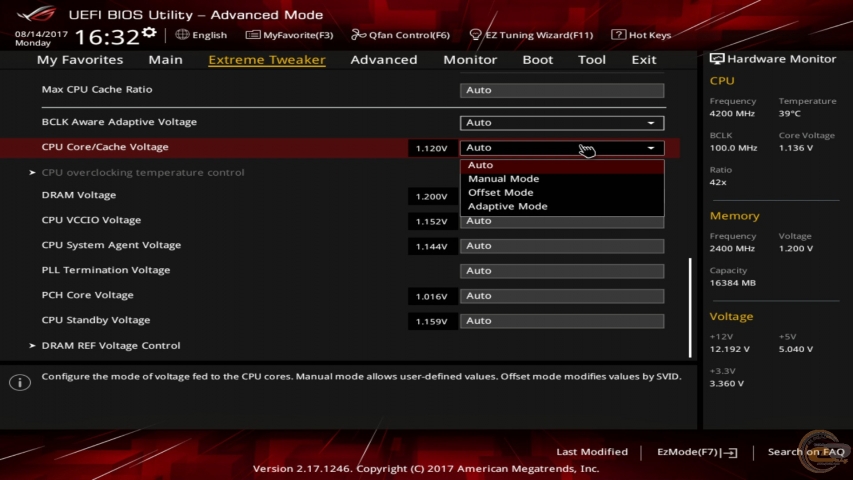The image size is (853, 480).
Task: Choose Auto in the voltage dropdown list
Action: pos(562,165)
